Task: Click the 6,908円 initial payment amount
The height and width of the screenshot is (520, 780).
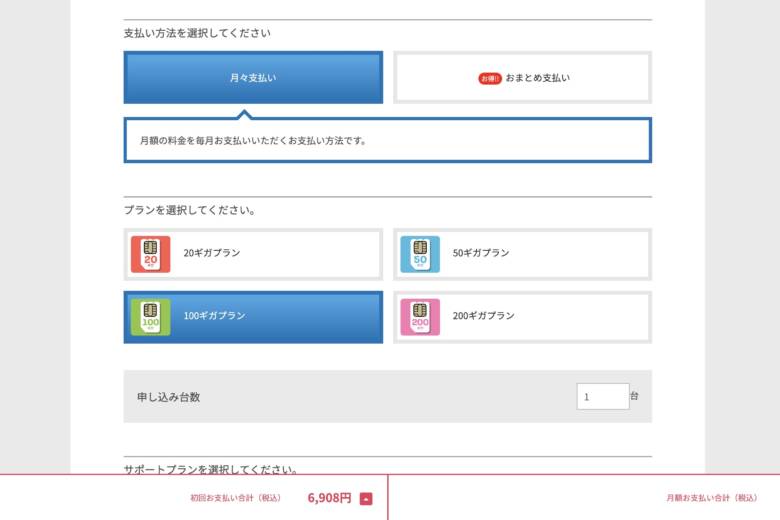Action: pos(329,498)
